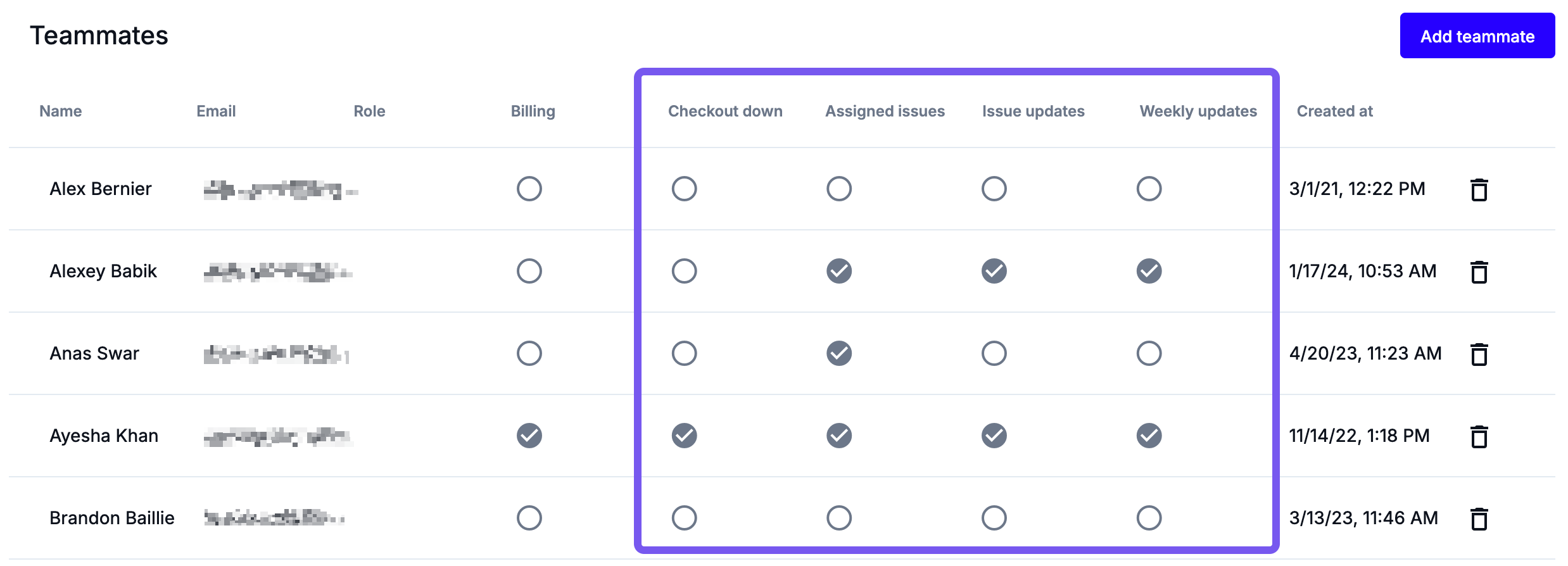Click delete icon in Ayesha Khan row
Image resolution: width=1568 pixels, height=566 pixels.
[x=1479, y=436]
